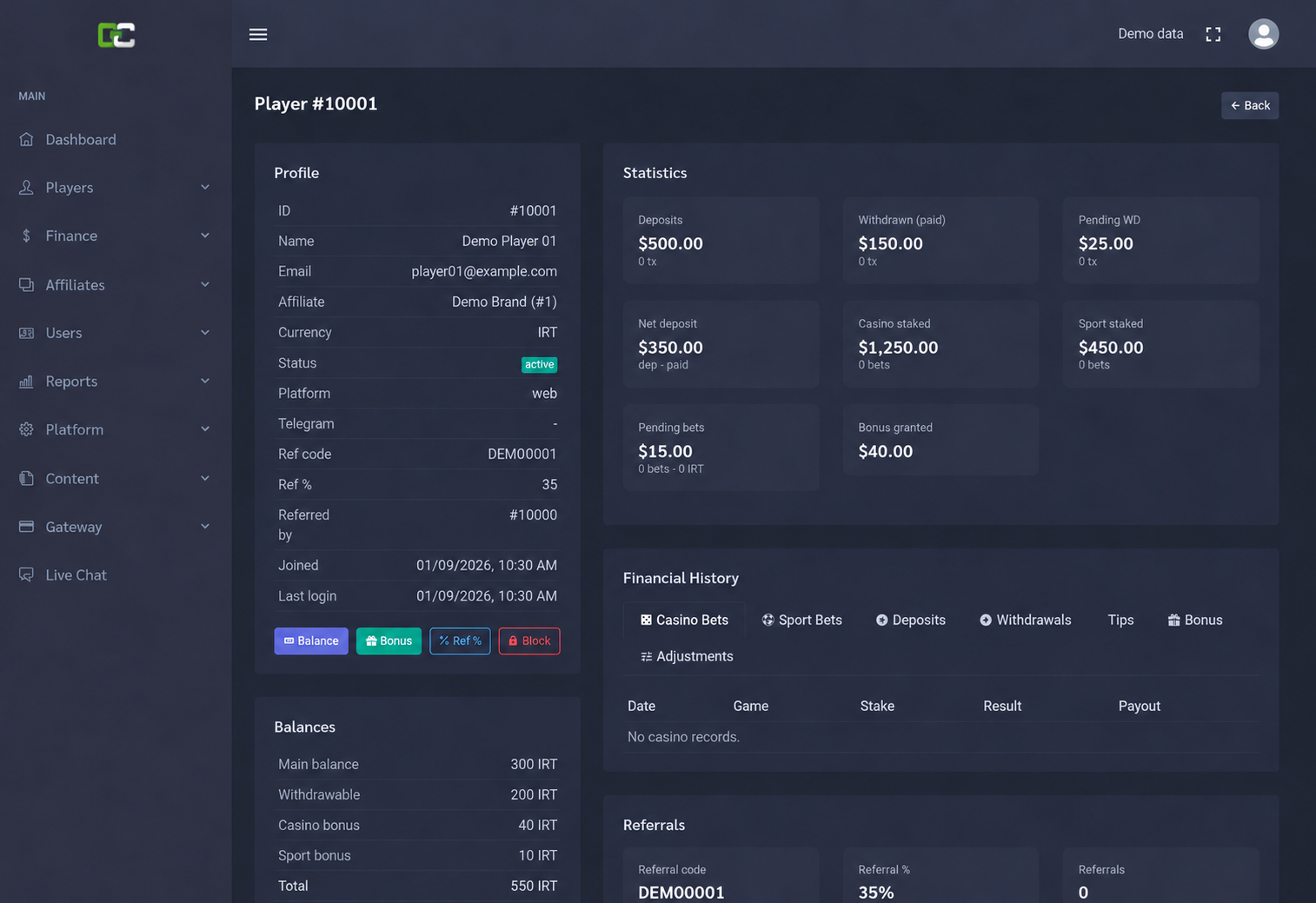
Task: Open the Adjustments tab
Action: 687,656
